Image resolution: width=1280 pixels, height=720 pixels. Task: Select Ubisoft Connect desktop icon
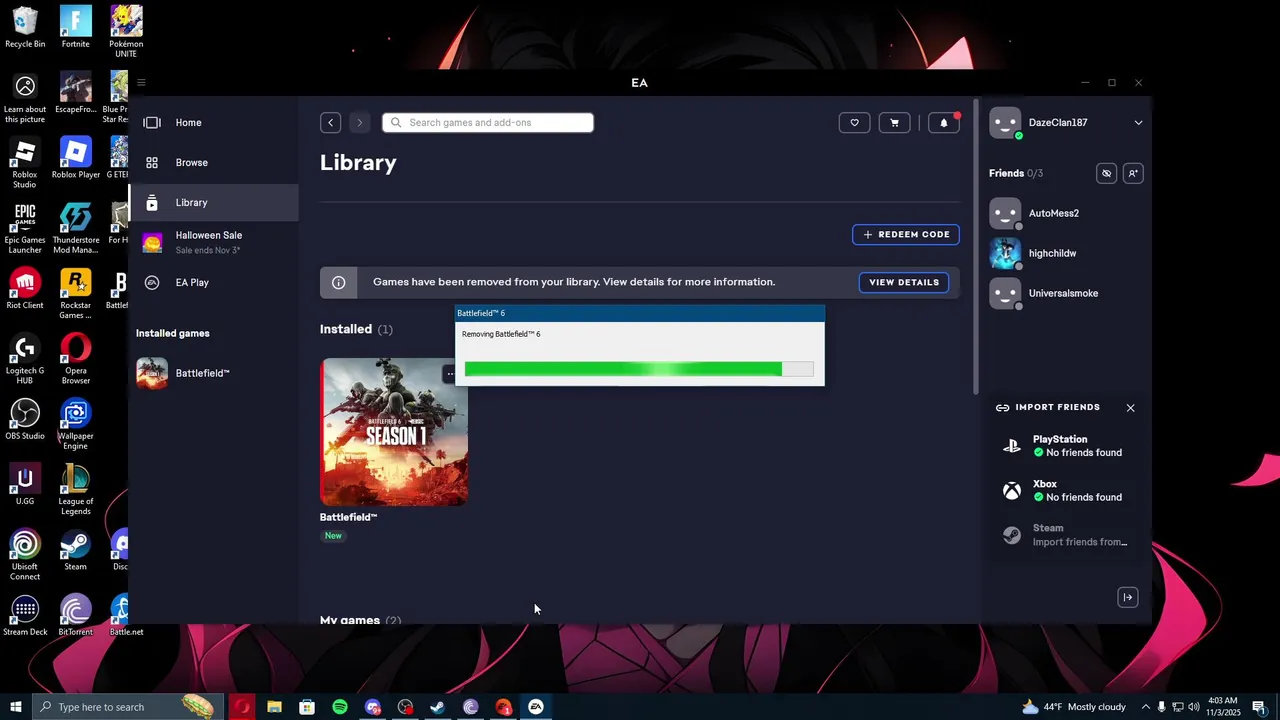[x=25, y=555]
